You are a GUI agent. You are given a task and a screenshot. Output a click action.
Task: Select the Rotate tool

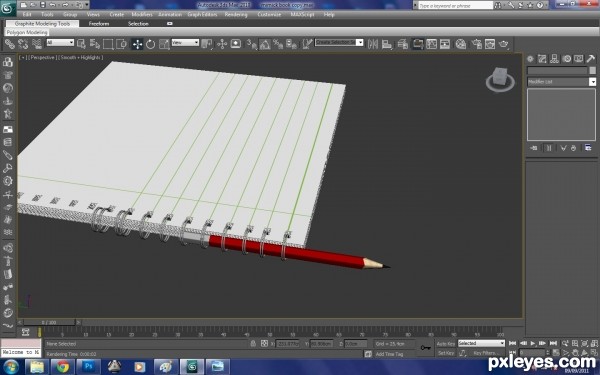tap(150, 44)
